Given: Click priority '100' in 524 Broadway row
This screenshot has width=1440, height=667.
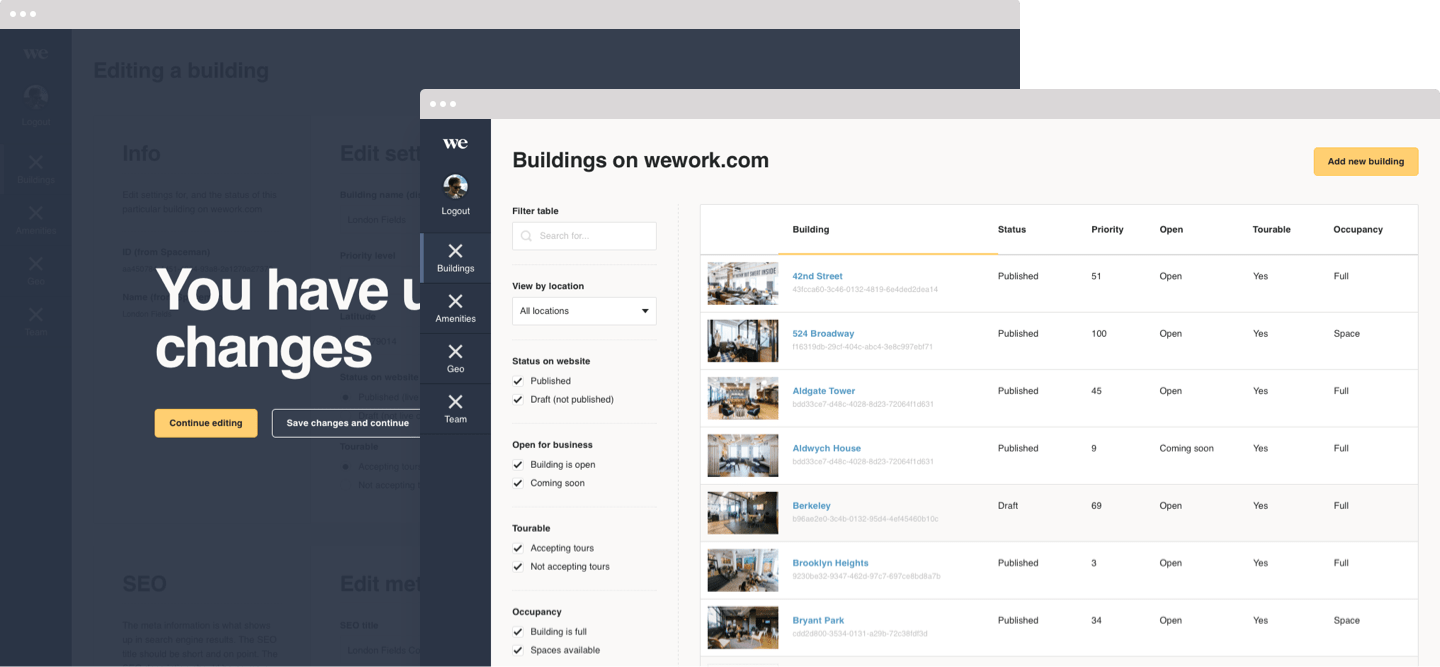Looking at the screenshot, I should [x=1099, y=333].
